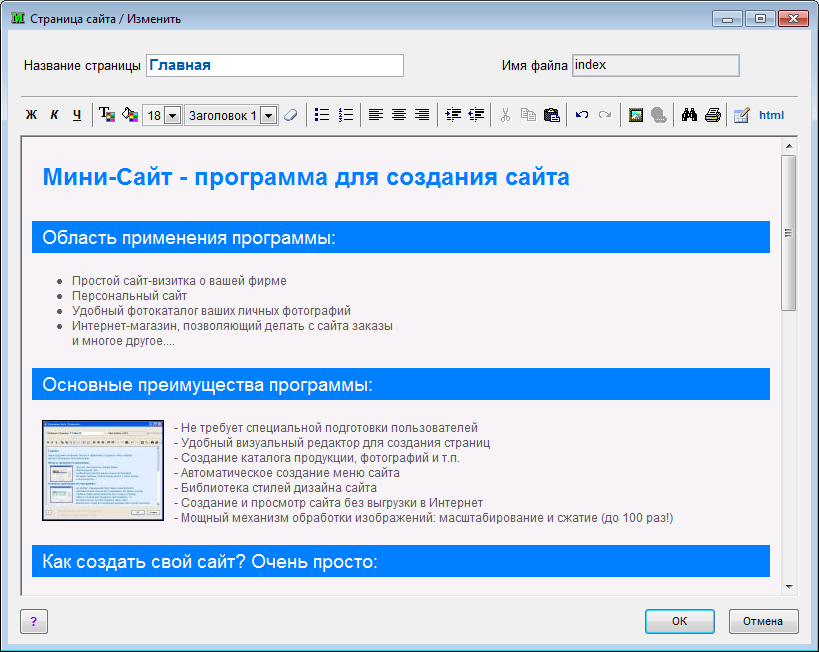Viewport: 819px width, 652px height.
Task: Open the text color picker
Action: pyautogui.click(x=107, y=115)
